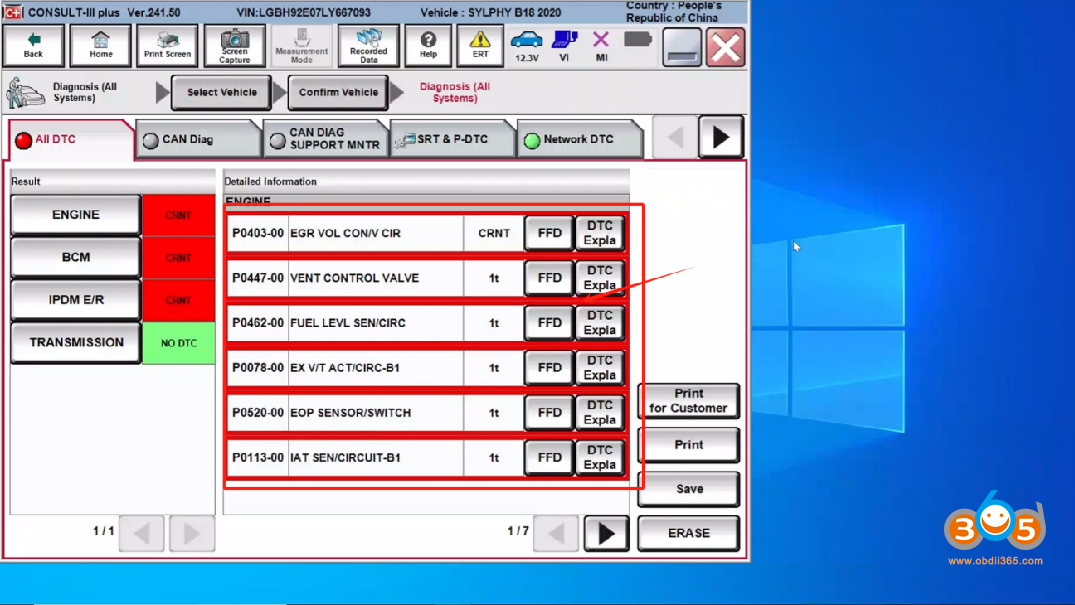Viewport: 1075px width, 605px height.
Task: Open FFD for P0403-00 EGR code
Action: 549,233
